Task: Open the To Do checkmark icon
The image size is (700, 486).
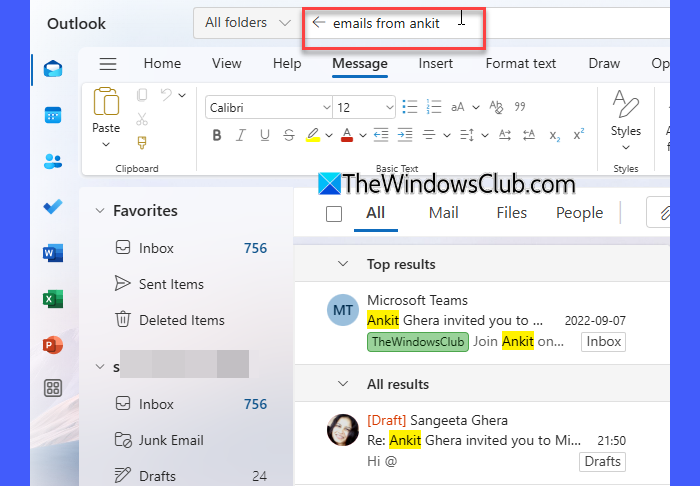Action: (53, 207)
